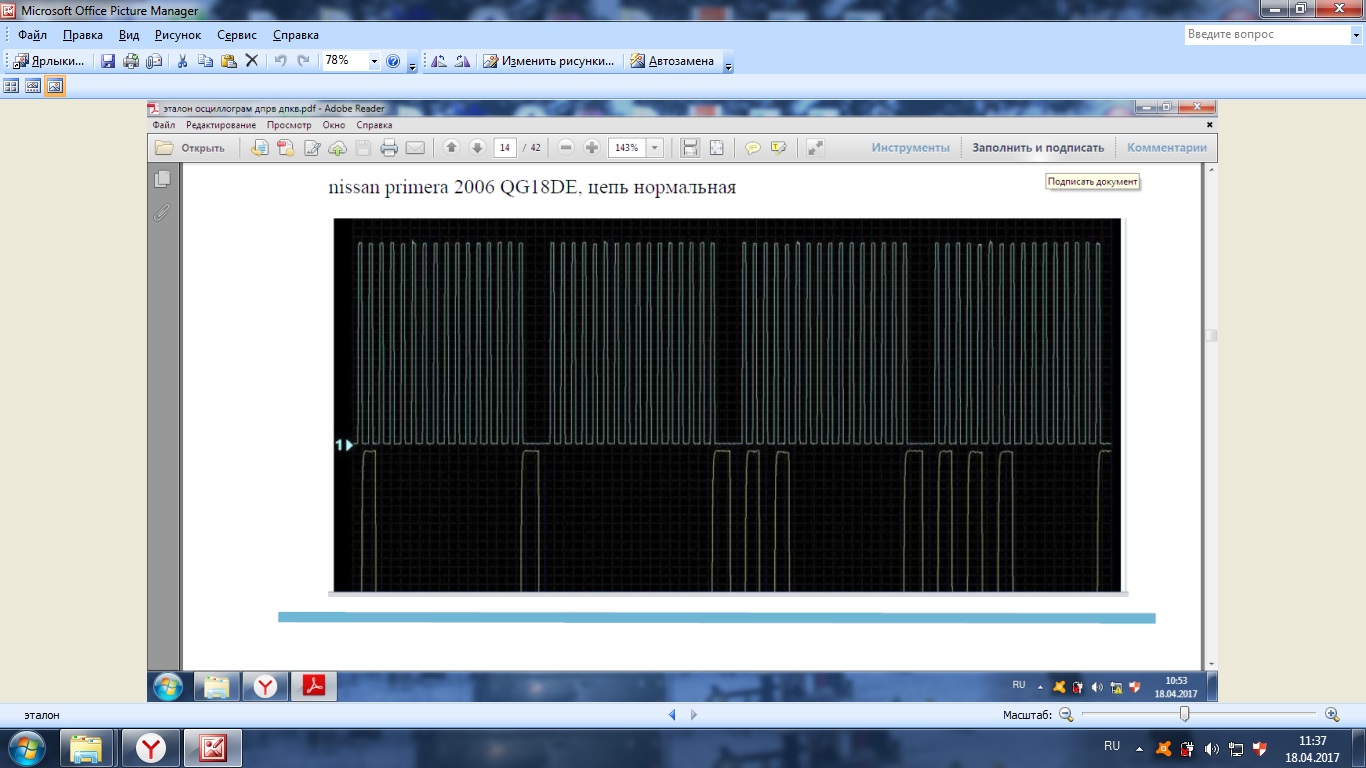Open Picture Manager's Справка menu

point(296,35)
